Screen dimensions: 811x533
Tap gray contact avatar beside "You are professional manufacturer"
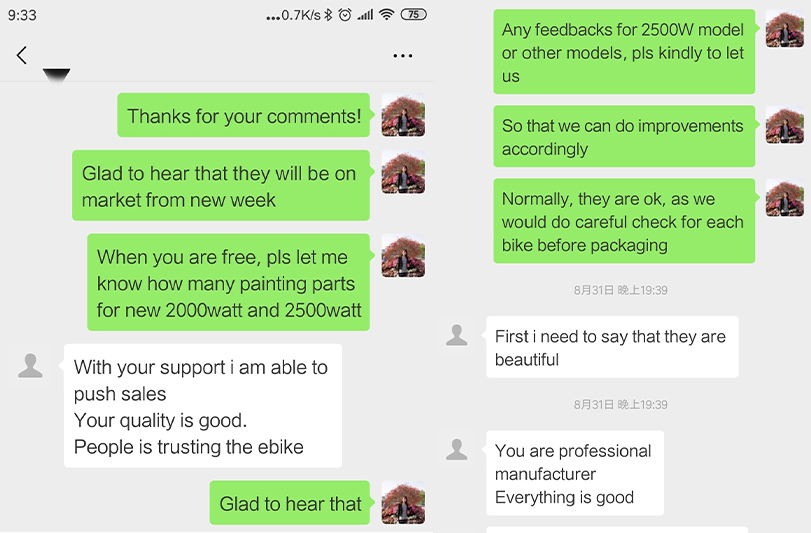coord(457,449)
